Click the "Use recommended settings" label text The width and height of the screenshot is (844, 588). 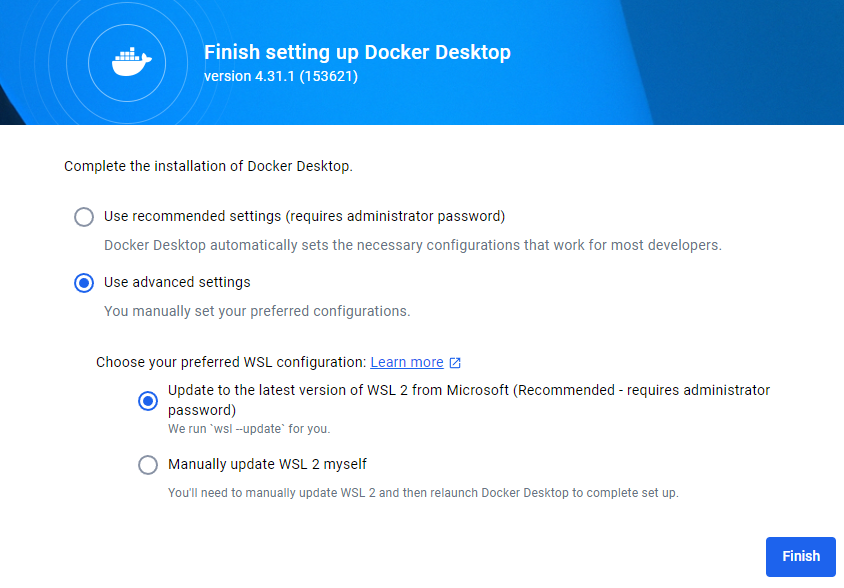point(304,216)
